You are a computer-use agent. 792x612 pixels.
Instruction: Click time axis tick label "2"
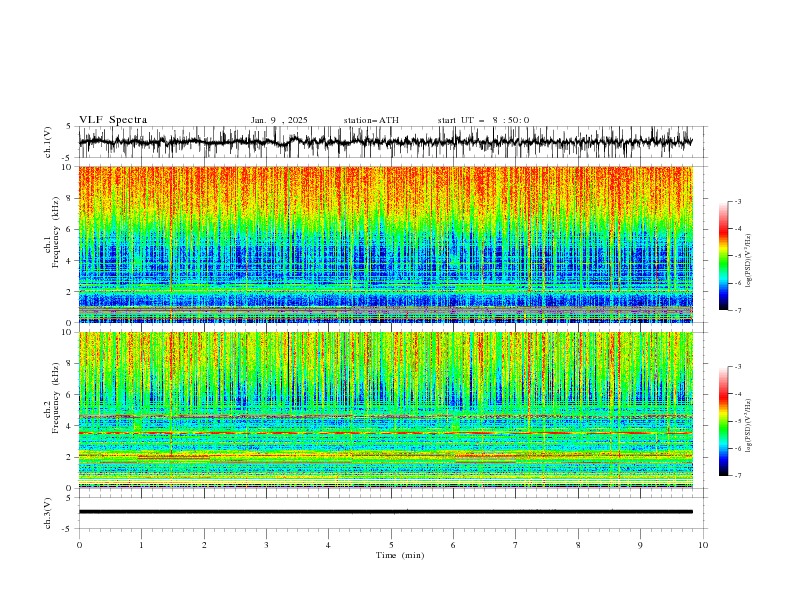point(204,545)
